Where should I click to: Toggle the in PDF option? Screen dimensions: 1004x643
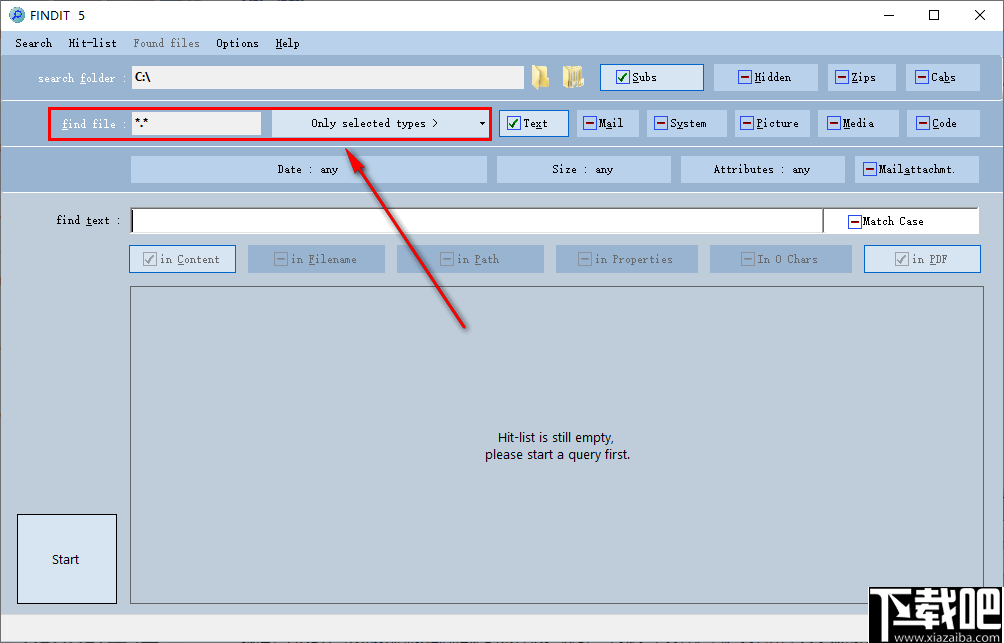click(x=922, y=259)
